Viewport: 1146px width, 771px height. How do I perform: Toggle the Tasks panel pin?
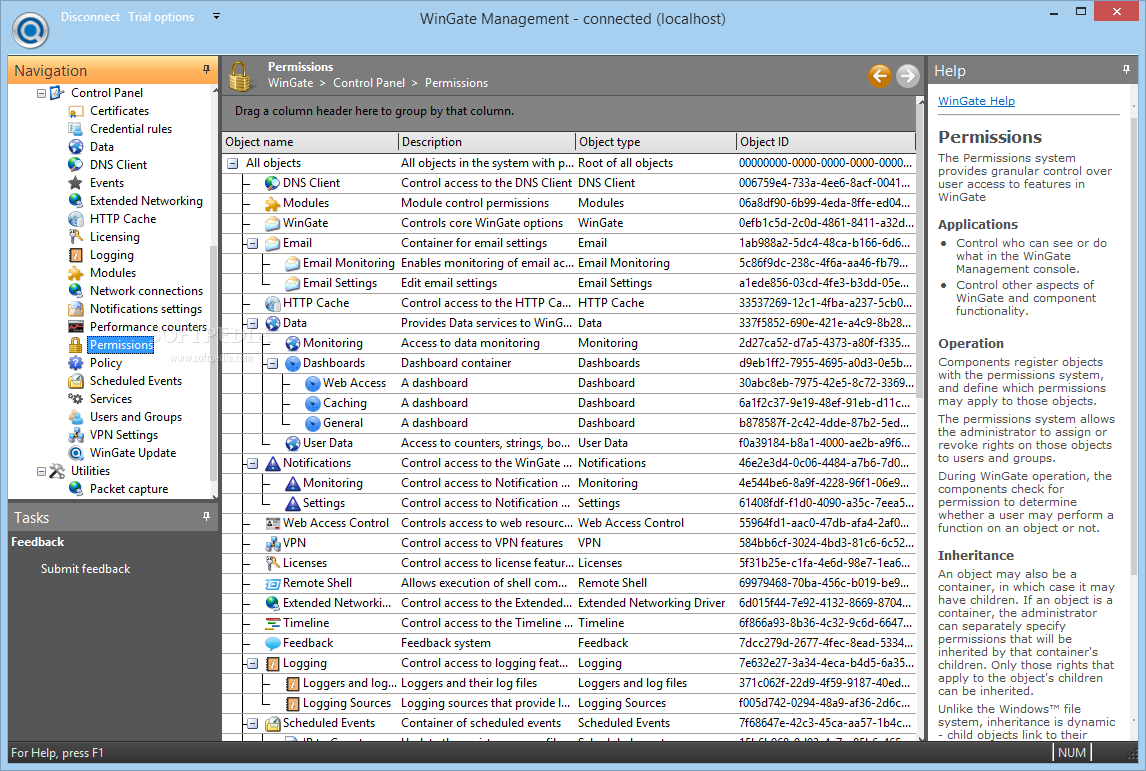click(206, 517)
